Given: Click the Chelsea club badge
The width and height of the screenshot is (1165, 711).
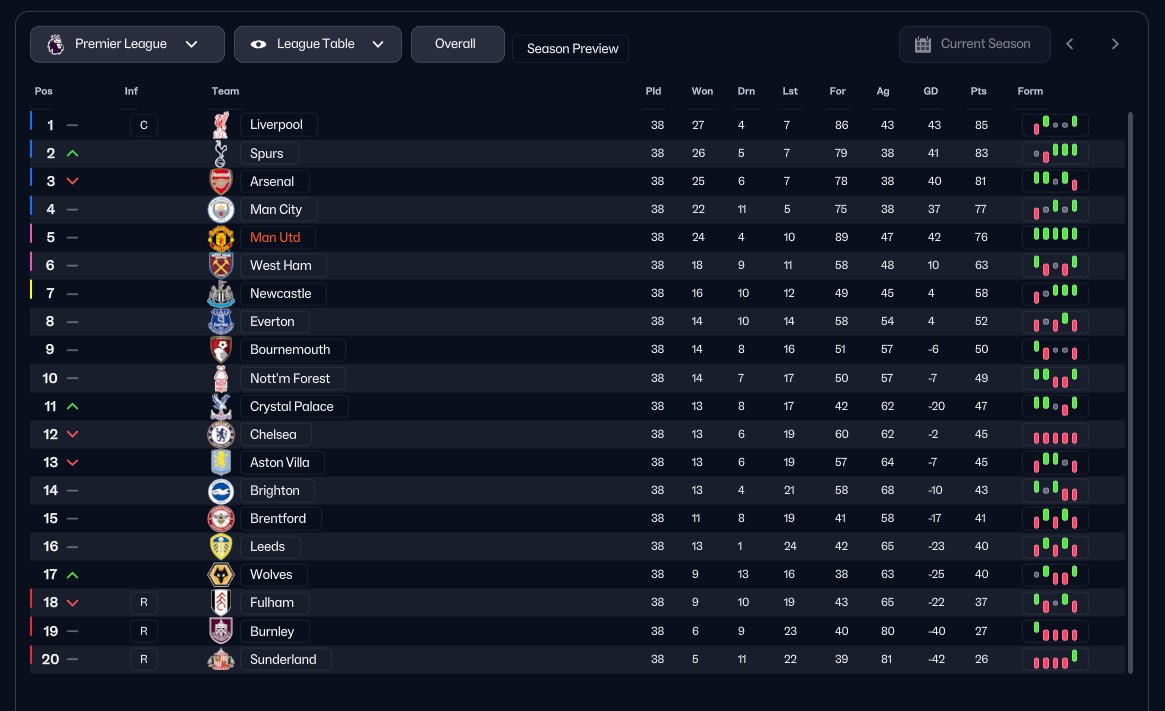Looking at the screenshot, I should pyautogui.click(x=221, y=435).
